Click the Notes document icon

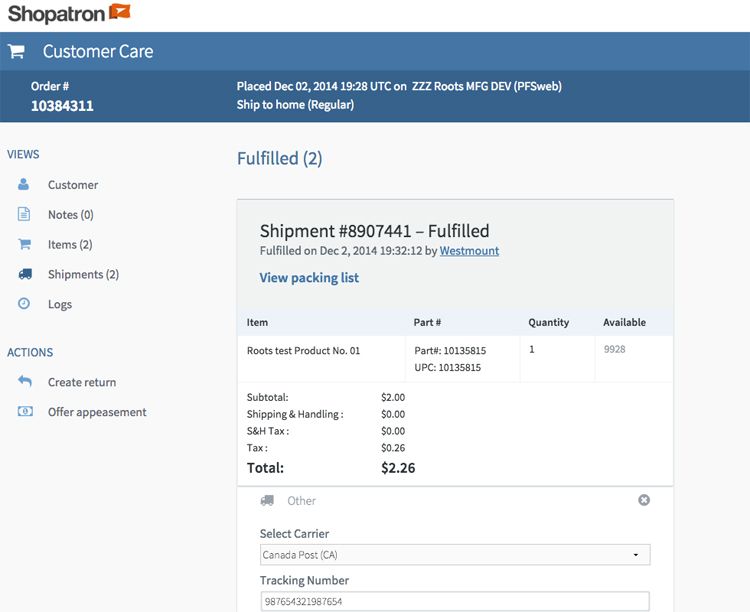click(24, 215)
